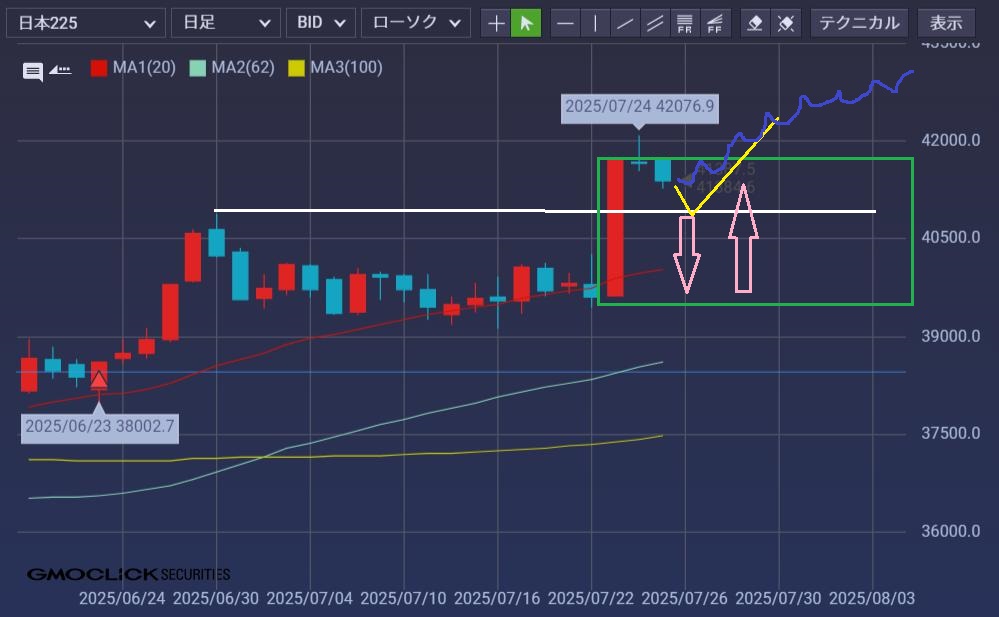
Task: Click the 2025/06/23 38002.7 low price callout
Action: 100,426
